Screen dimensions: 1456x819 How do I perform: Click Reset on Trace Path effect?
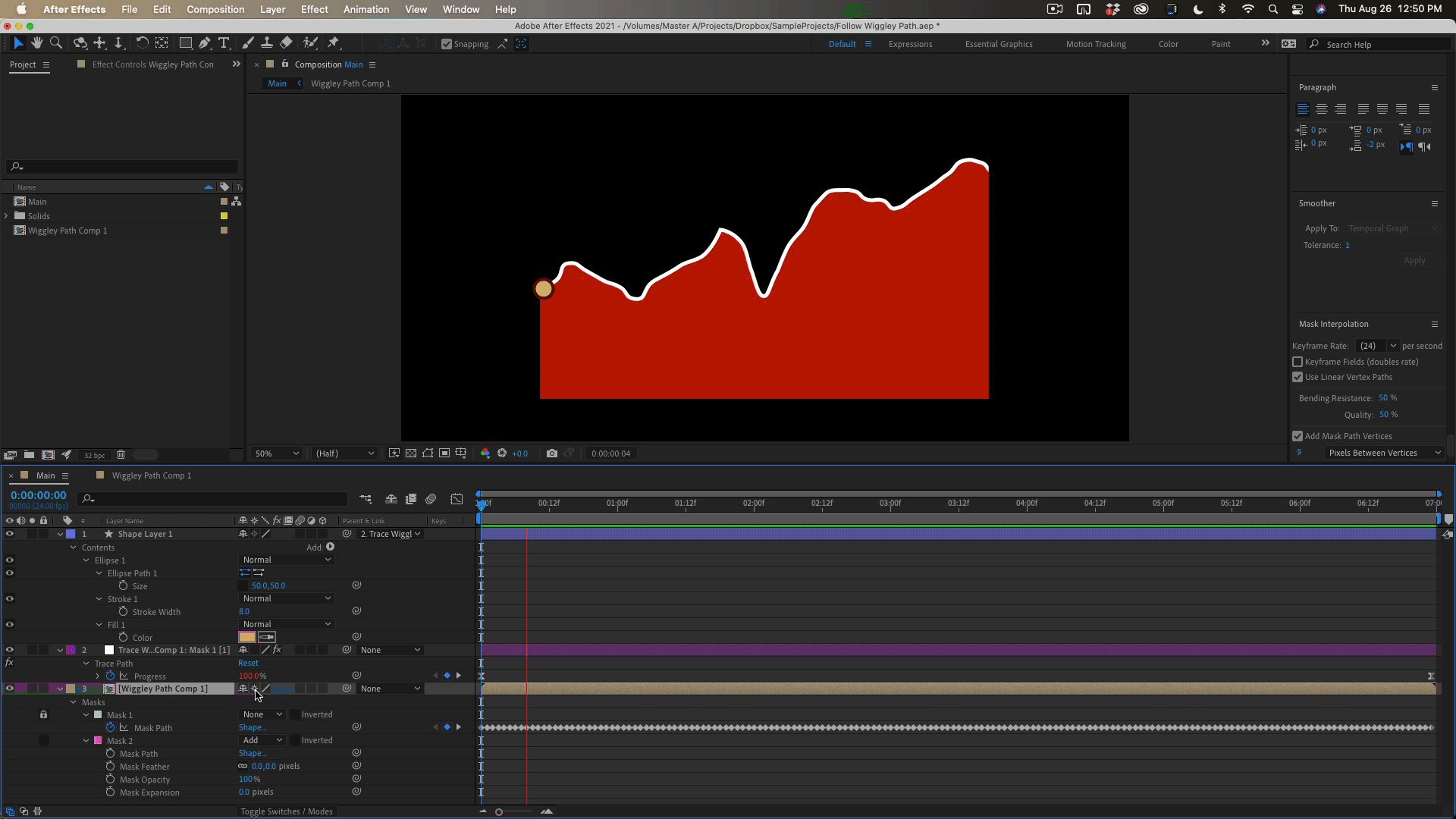248,663
